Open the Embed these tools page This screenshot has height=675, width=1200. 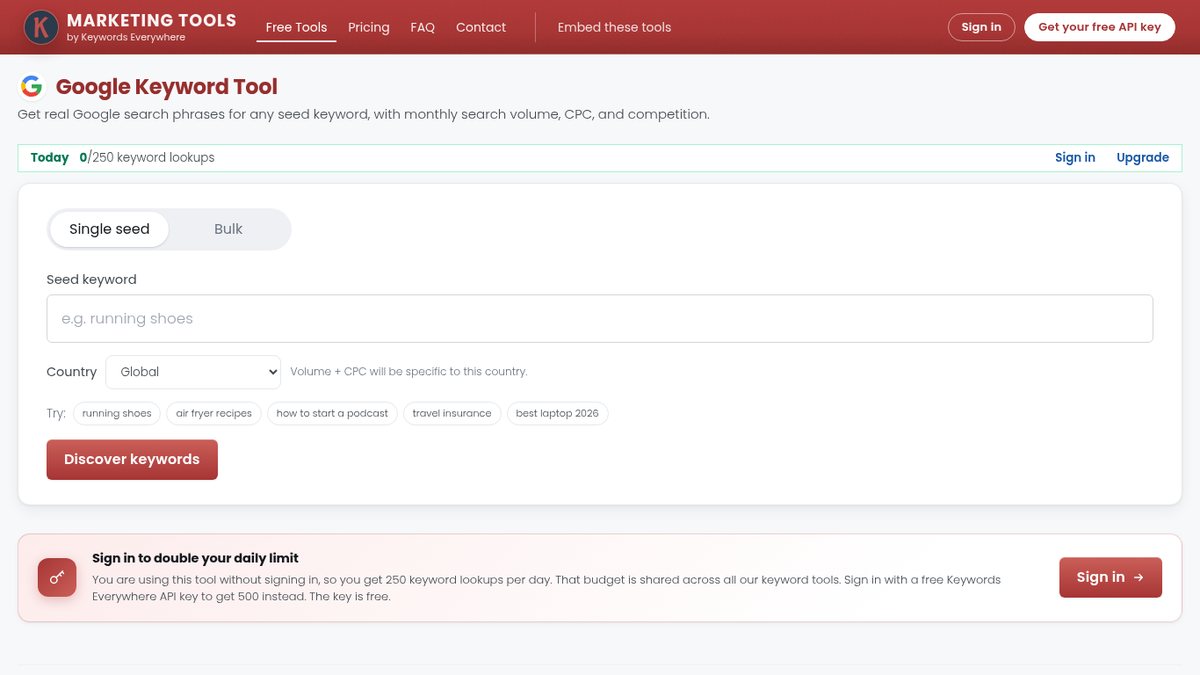point(614,27)
